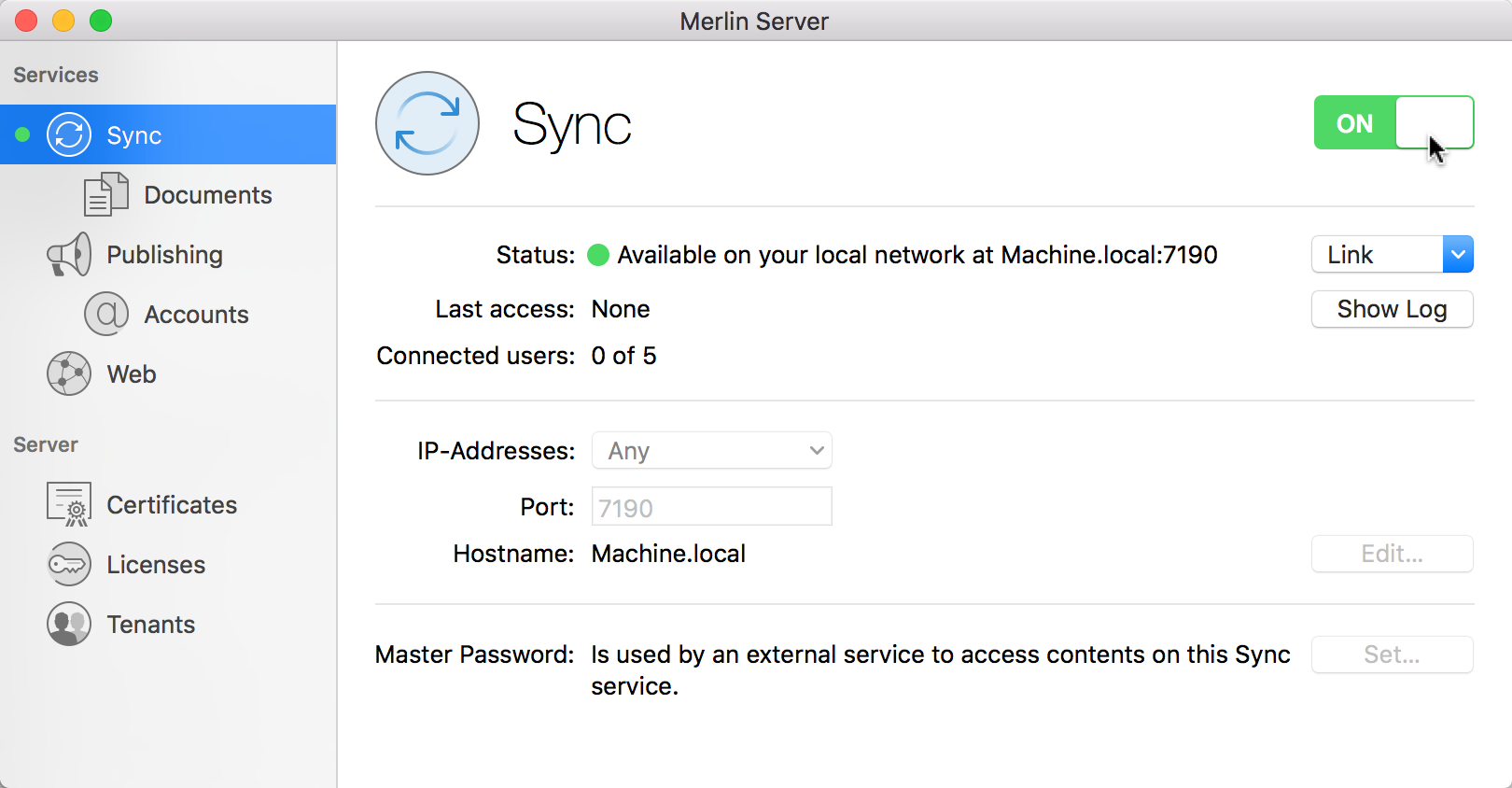Click the green zoom window button
Viewport: 1512px width, 788px height.
pos(101,21)
